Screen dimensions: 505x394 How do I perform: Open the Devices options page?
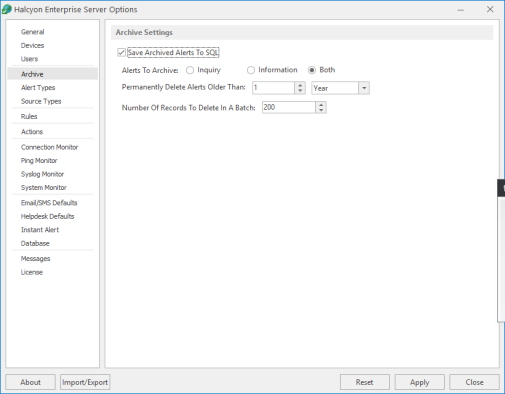(32, 45)
